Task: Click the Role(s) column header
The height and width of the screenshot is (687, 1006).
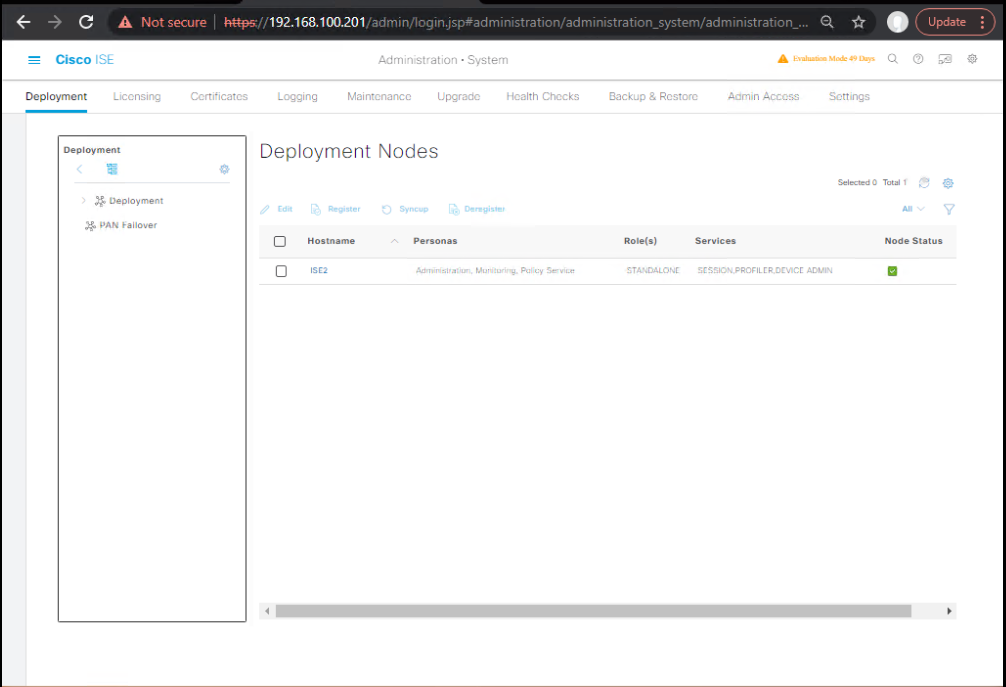Action: coord(640,241)
